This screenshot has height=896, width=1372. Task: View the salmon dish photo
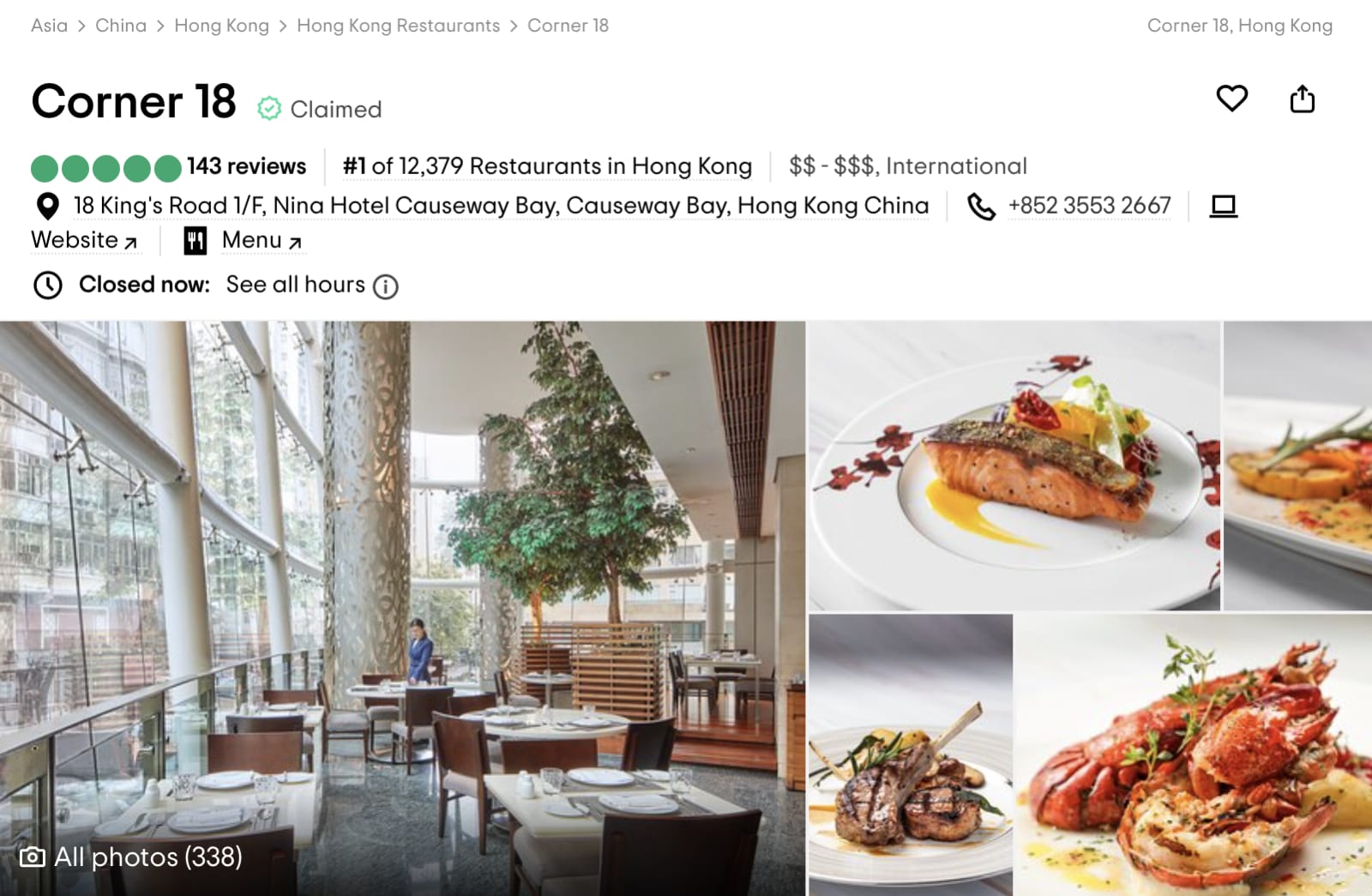(x=1014, y=466)
